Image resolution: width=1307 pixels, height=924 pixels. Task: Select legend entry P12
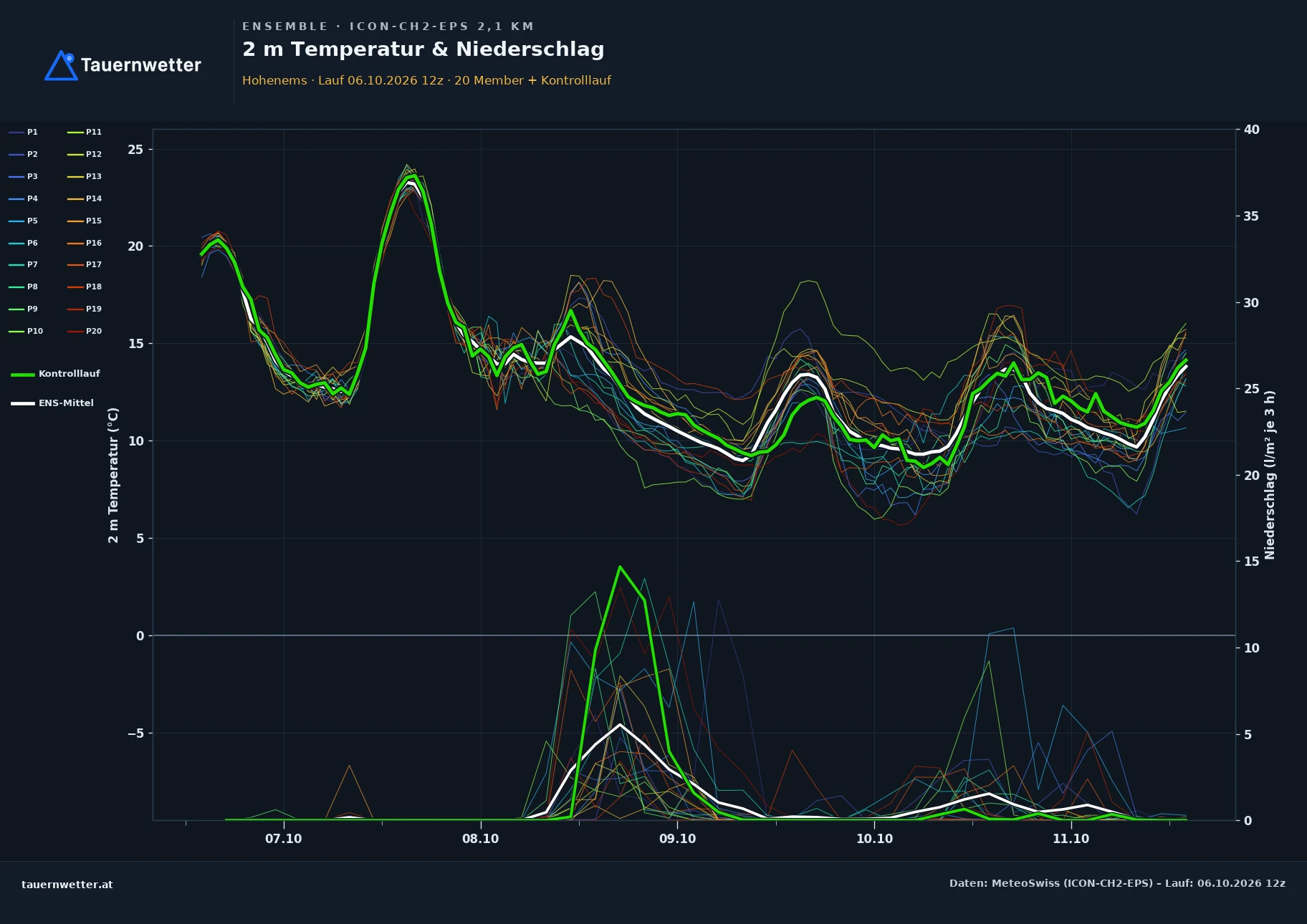click(x=85, y=154)
